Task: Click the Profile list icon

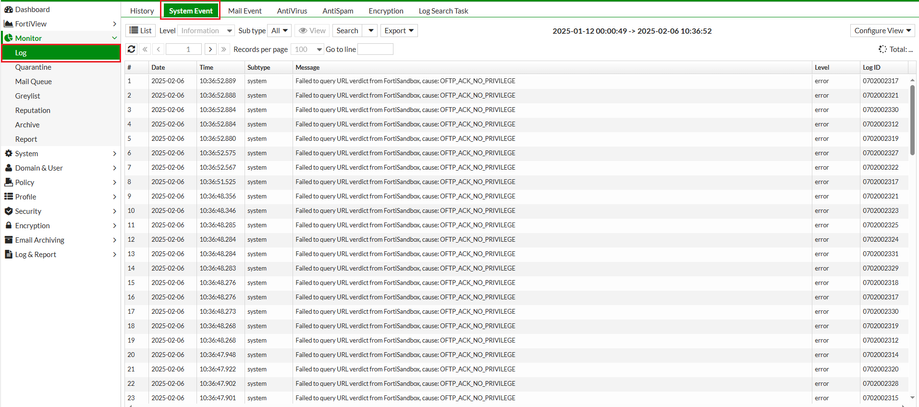Action: [9, 196]
